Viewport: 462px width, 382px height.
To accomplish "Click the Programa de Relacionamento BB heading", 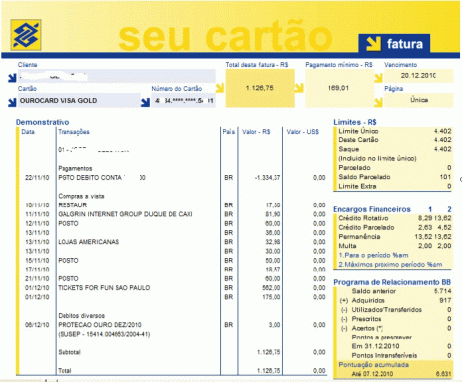I will 392,282.
